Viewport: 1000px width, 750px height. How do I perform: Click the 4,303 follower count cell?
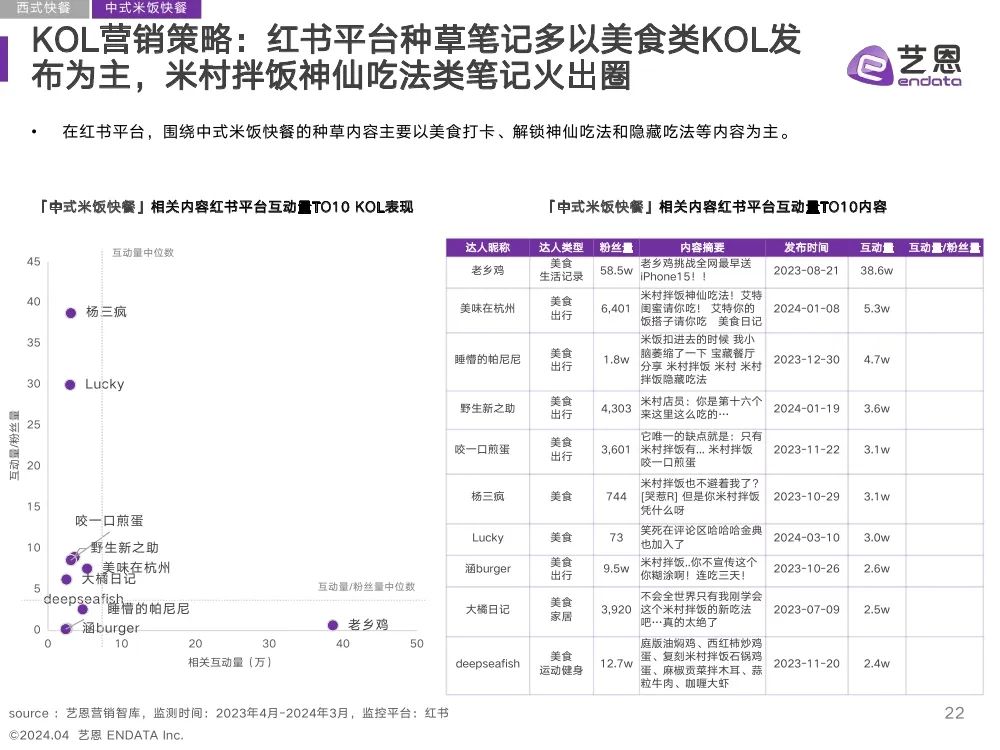pyautogui.click(x=616, y=409)
